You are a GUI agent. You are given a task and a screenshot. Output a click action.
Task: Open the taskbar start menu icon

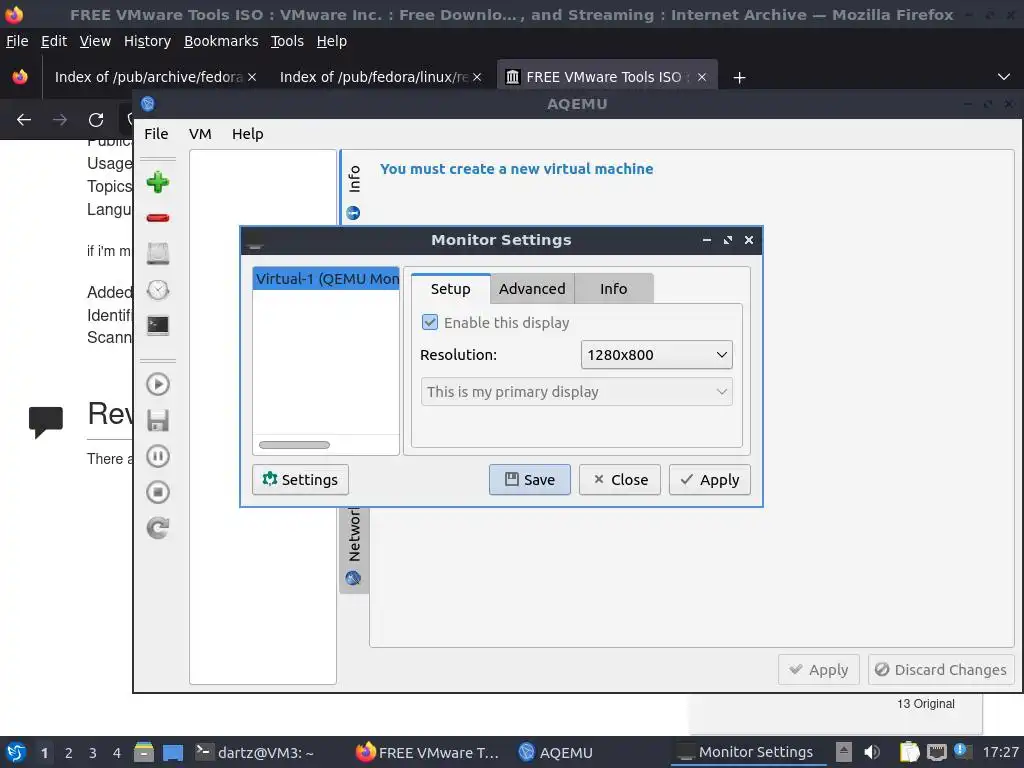click(16, 752)
